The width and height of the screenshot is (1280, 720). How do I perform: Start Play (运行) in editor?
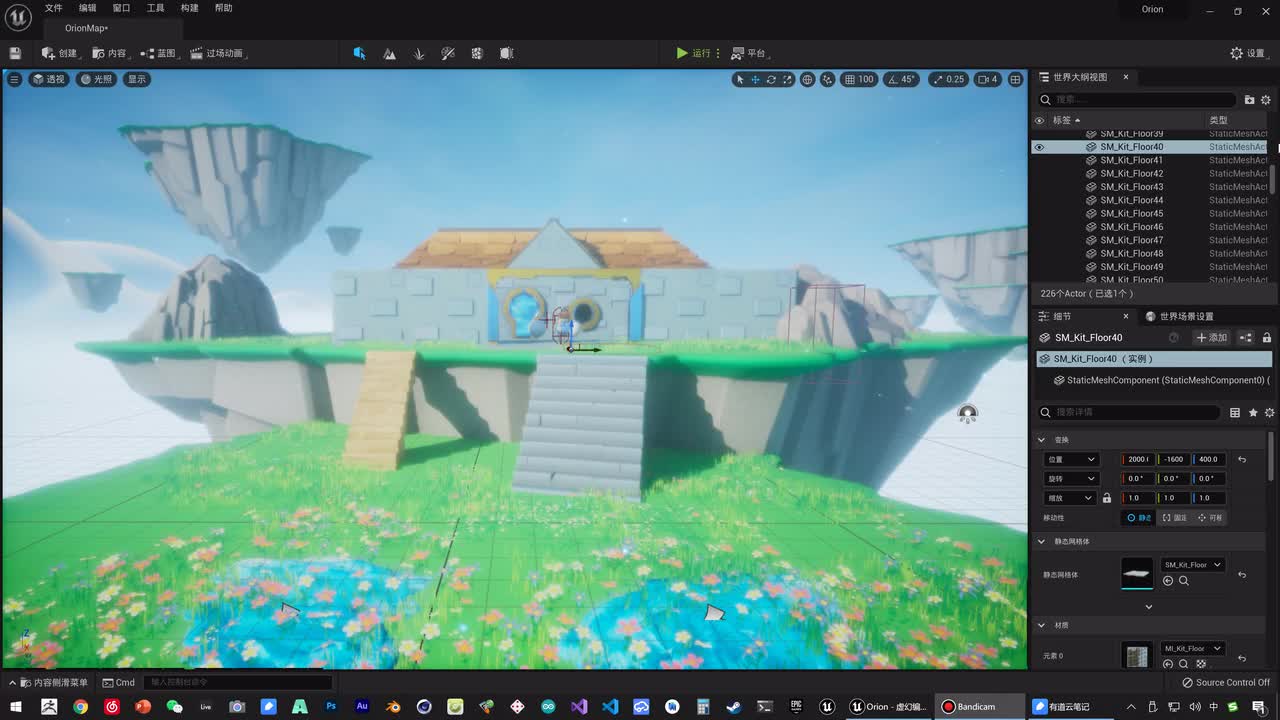693,53
